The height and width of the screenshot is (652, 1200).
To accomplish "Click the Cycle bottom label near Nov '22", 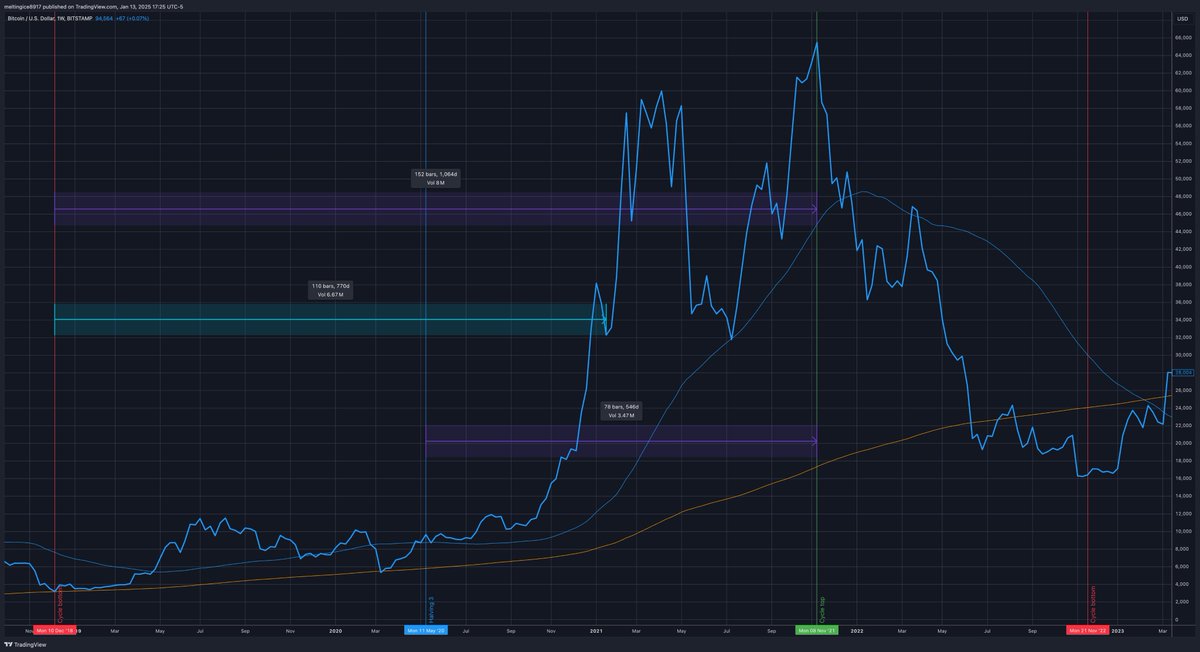I will [x=1093, y=605].
